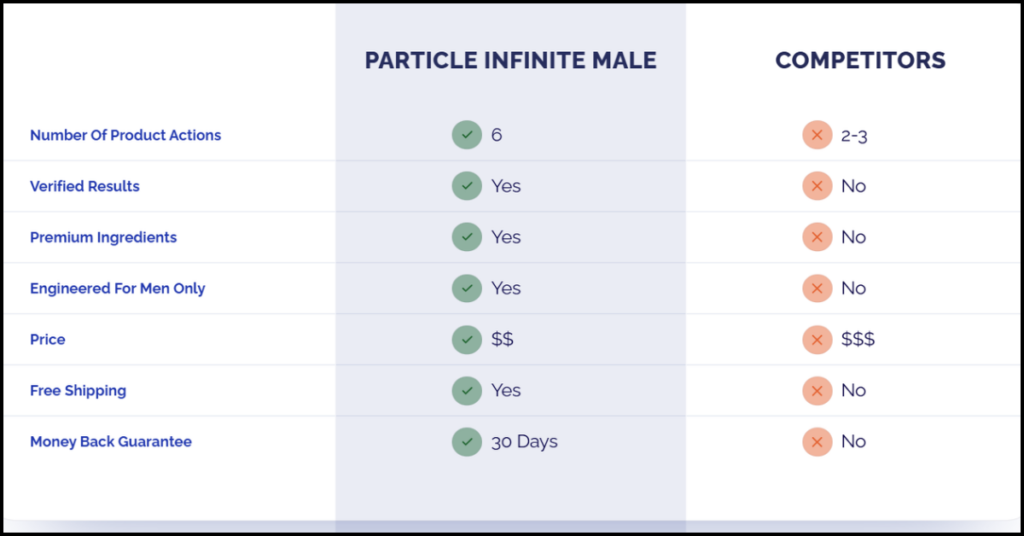Select the Verified Results label

click(85, 186)
